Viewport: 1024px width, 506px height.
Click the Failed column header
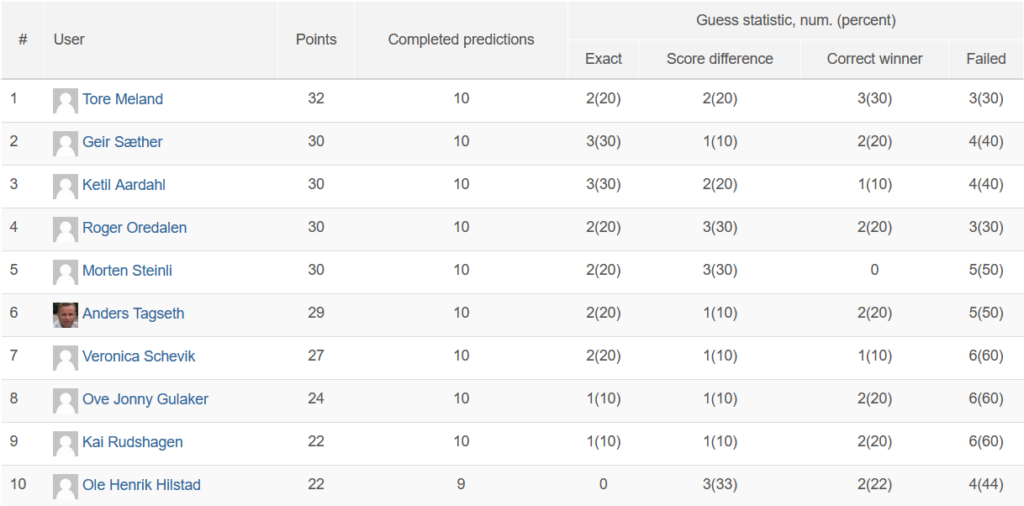pyautogui.click(x=986, y=59)
